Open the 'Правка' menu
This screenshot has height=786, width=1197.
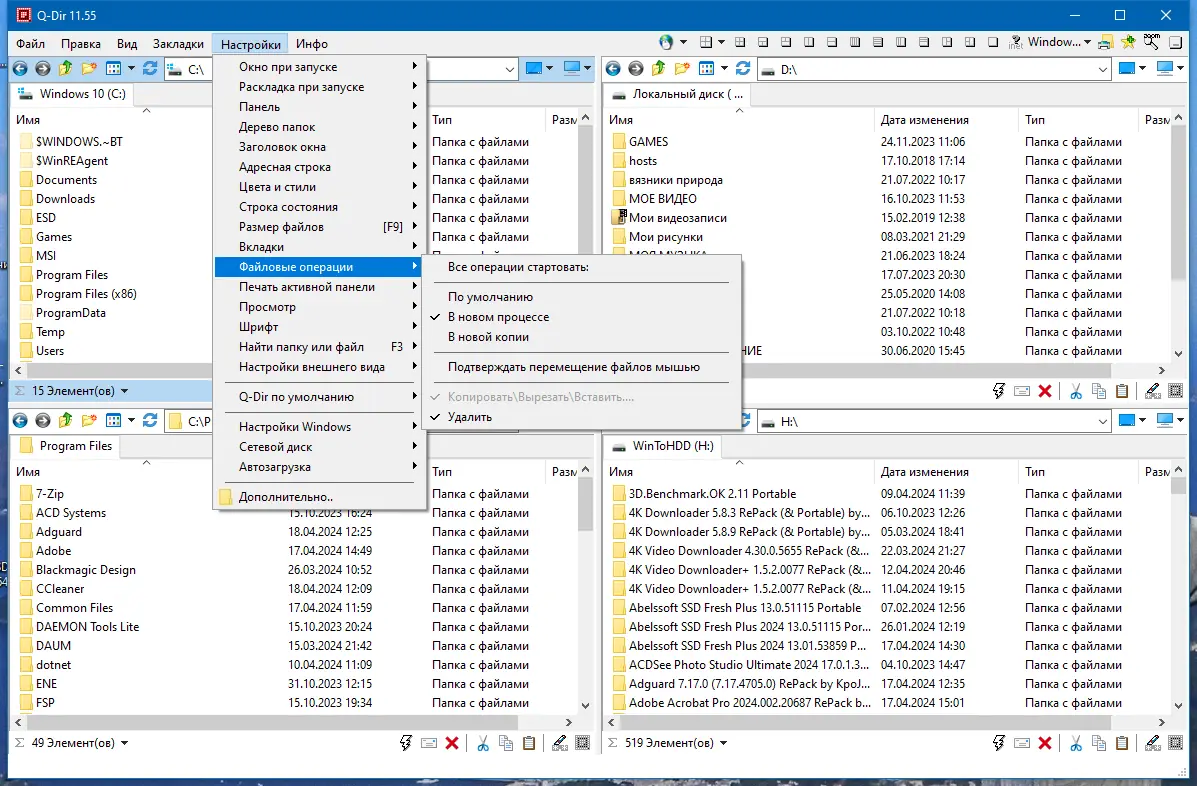[x=81, y=43]
